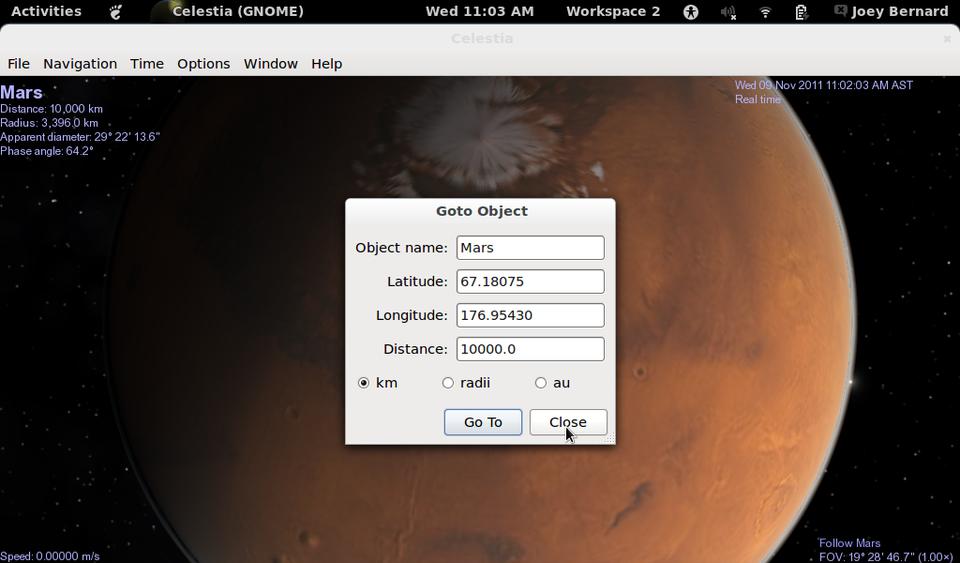The image size is (960, 563).
Task: Open the Wi-Fi network indicator
Action: [x=765, y=12]
